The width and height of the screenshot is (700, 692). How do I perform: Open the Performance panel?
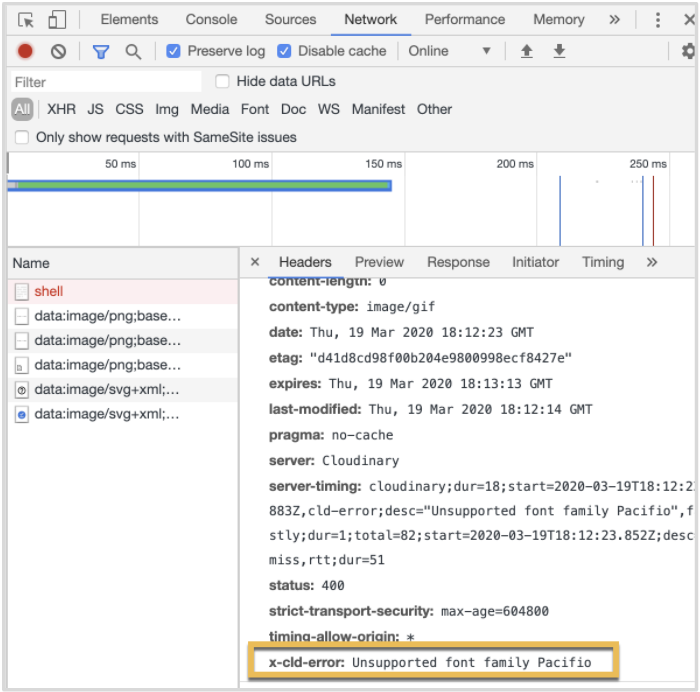(465, 20)
